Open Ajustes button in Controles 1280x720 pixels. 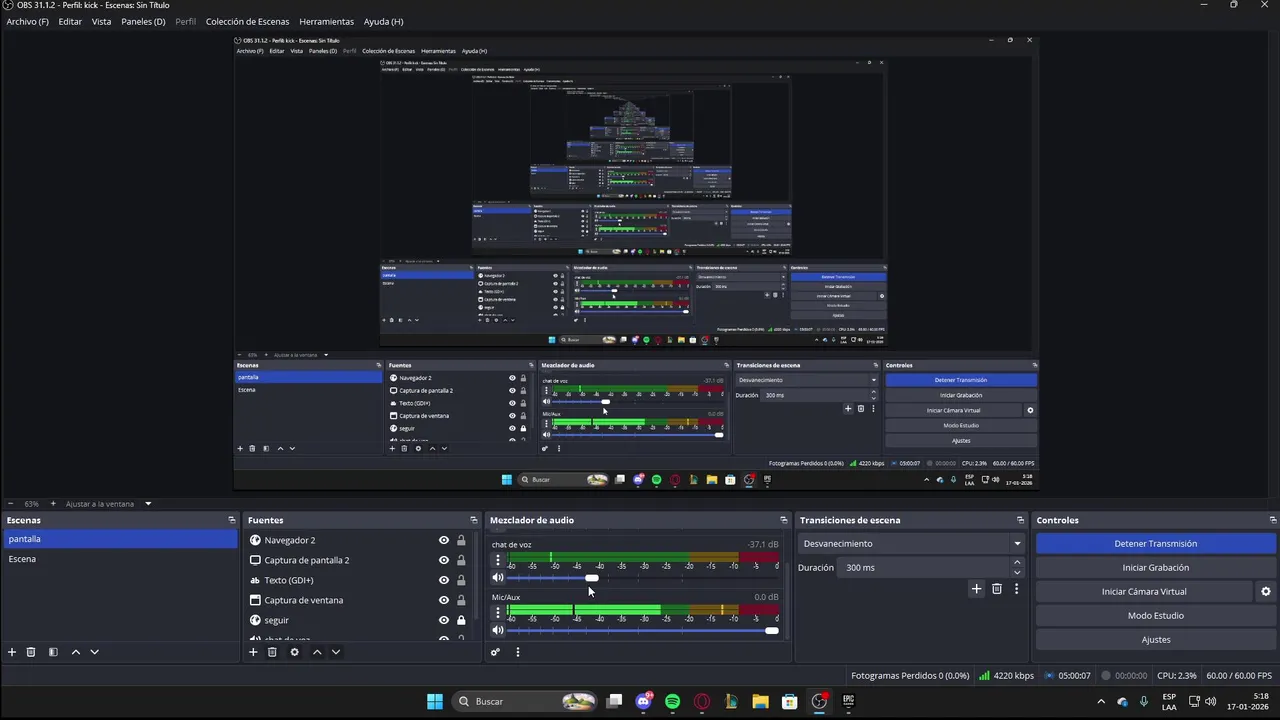click(x=1155, y=640)
